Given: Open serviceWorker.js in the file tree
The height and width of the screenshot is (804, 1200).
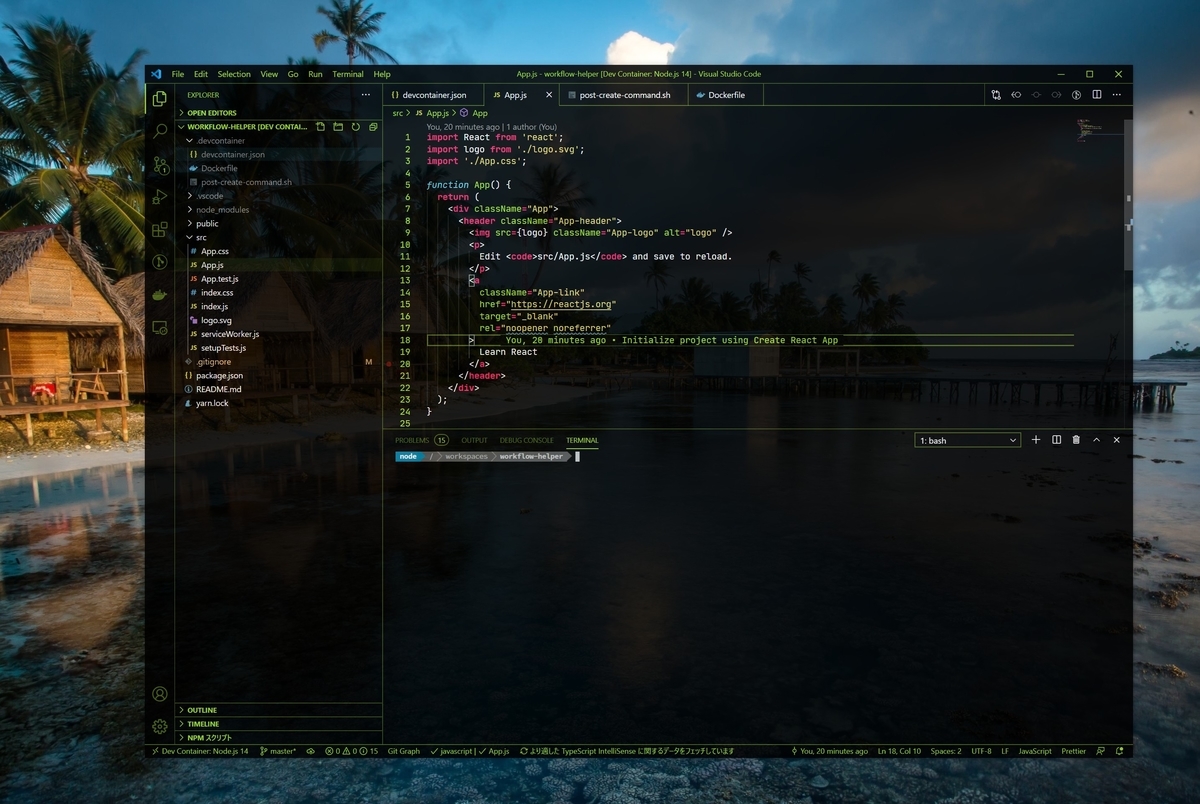Looking at the screenshot, I should (280, 334).
